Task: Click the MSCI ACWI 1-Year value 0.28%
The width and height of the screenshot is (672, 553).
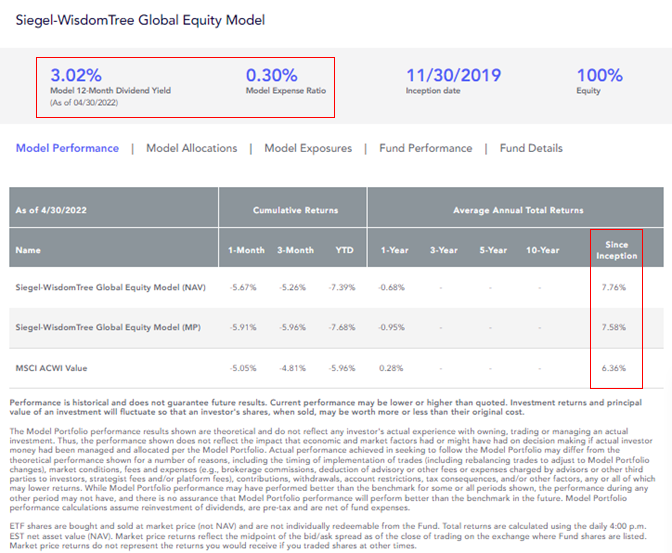Action: pos(391,368)
